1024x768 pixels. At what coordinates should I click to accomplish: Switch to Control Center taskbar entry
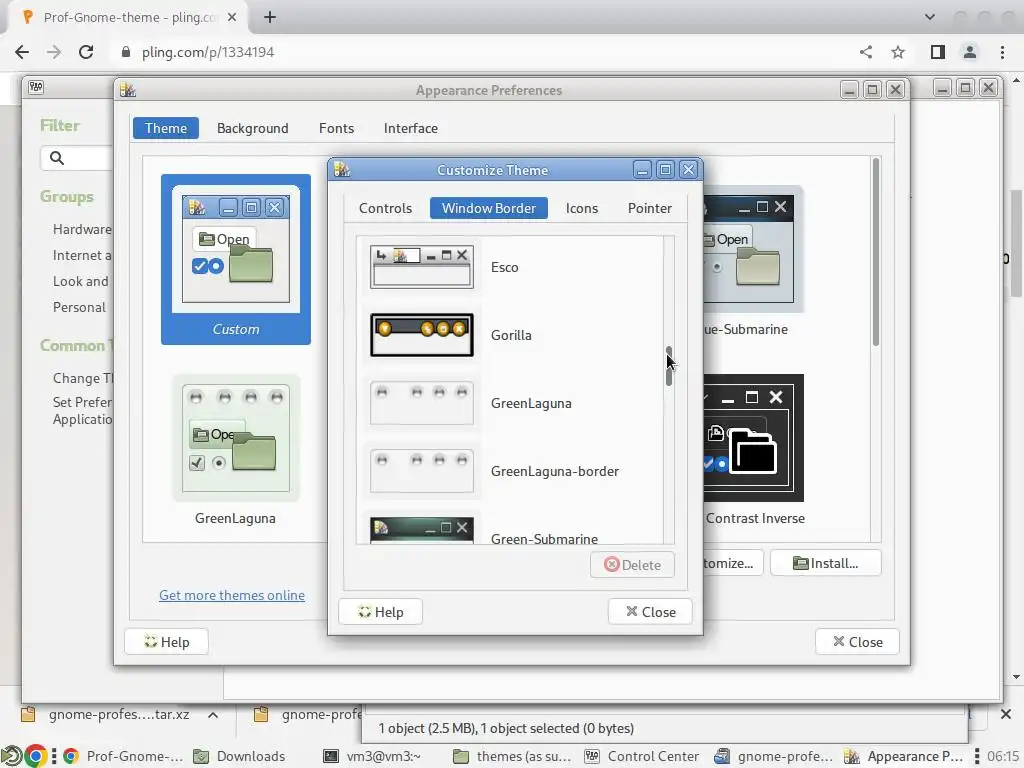pyautogui.click(x=642, y=756)
